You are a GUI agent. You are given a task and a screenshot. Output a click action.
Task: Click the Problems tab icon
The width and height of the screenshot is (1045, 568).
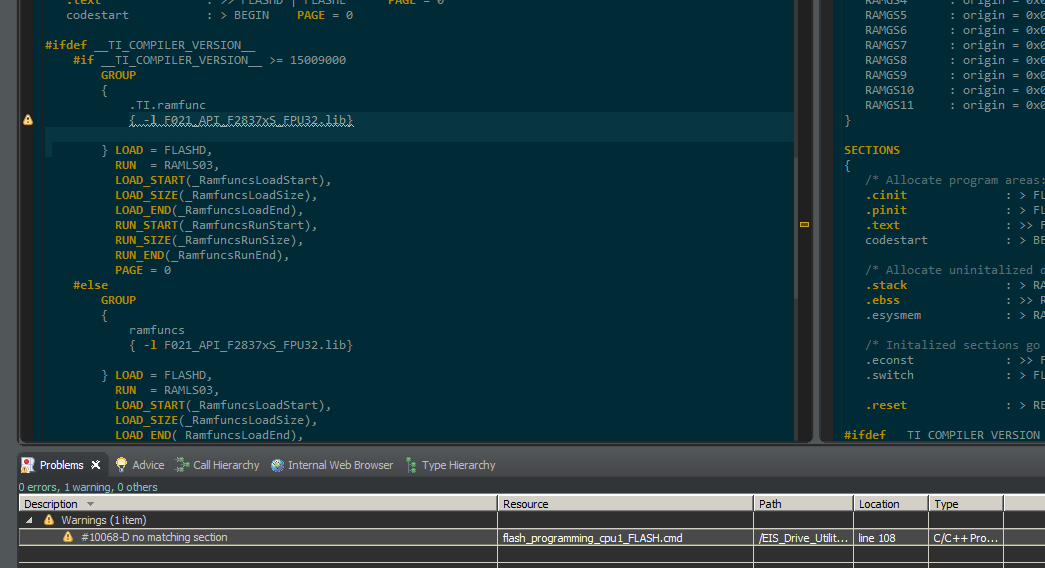pos(27,465)
